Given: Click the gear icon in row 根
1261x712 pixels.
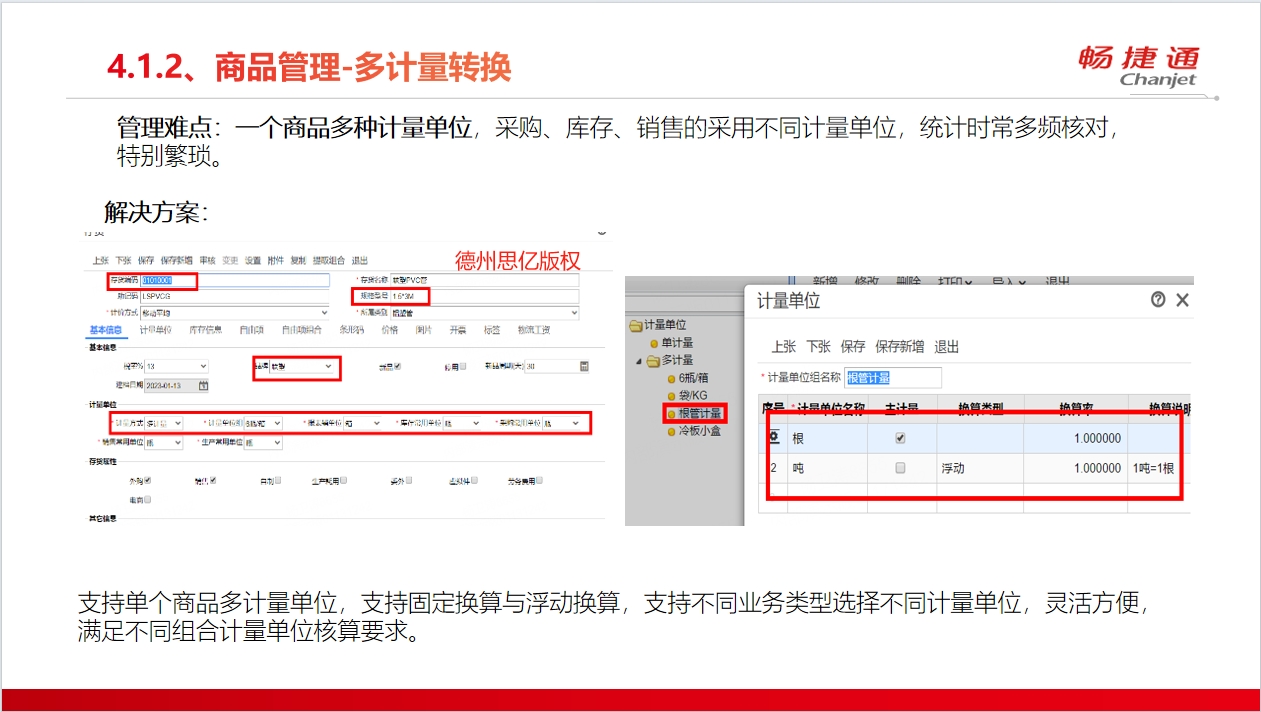Looking at the screenshot, I should pyautogui.click(x=773, y=438).
